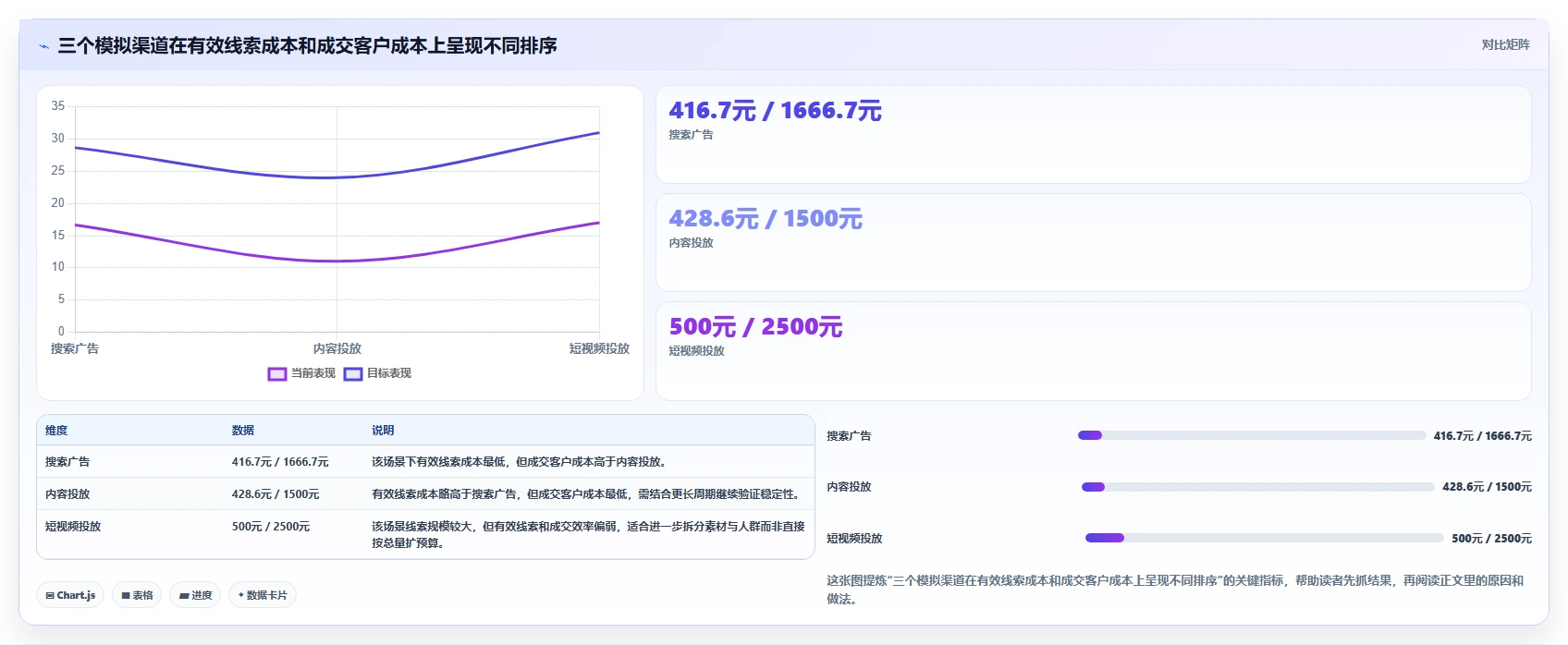Select the 500元 / 2500元 card value
Image resolution: width=1568 pixels, height=645 pixels.
[x=755, y=327]
